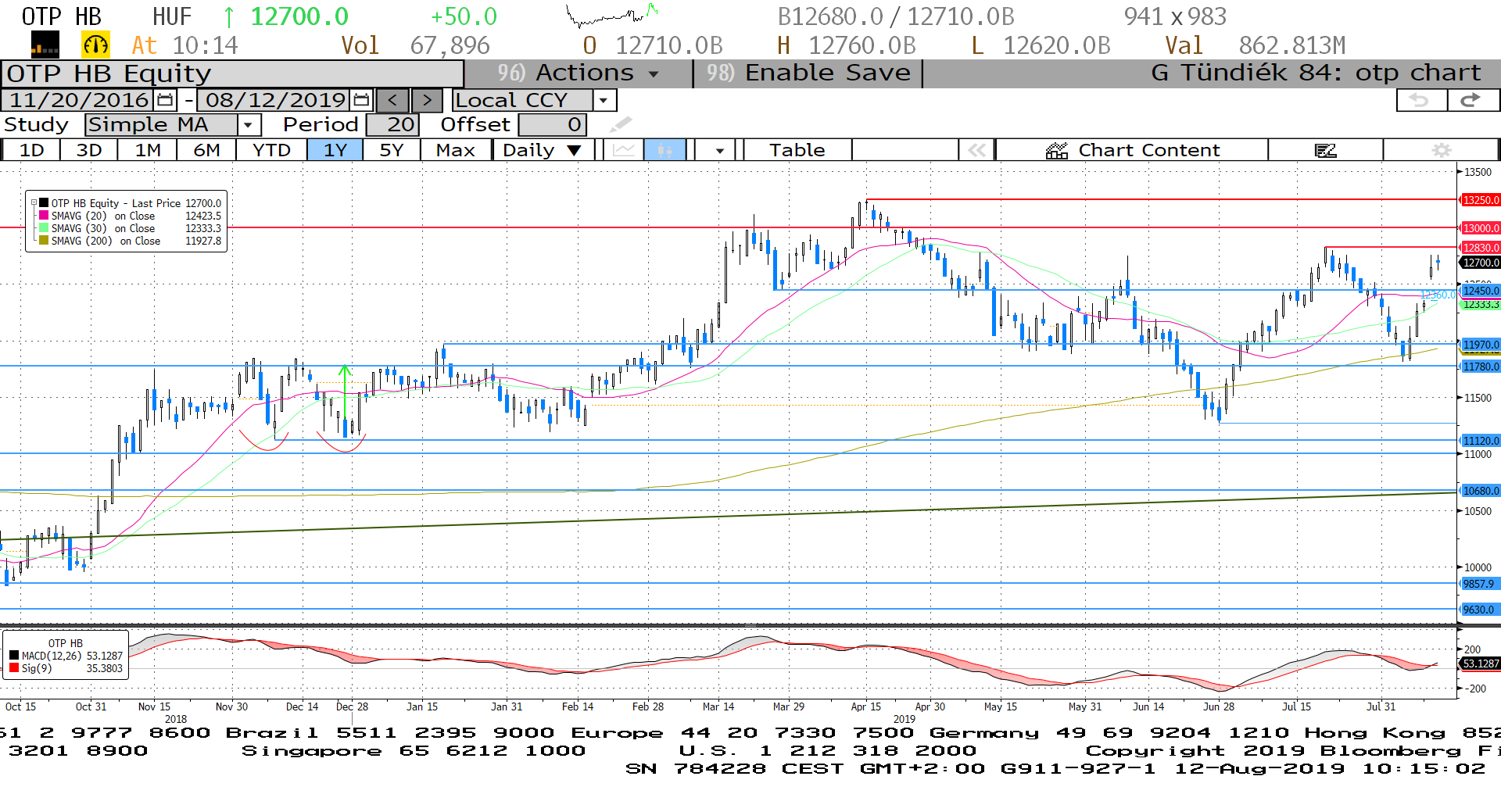Select the 5Y range tab
Viewport: 1501px width, 812px height.
(x=392, y=150)
